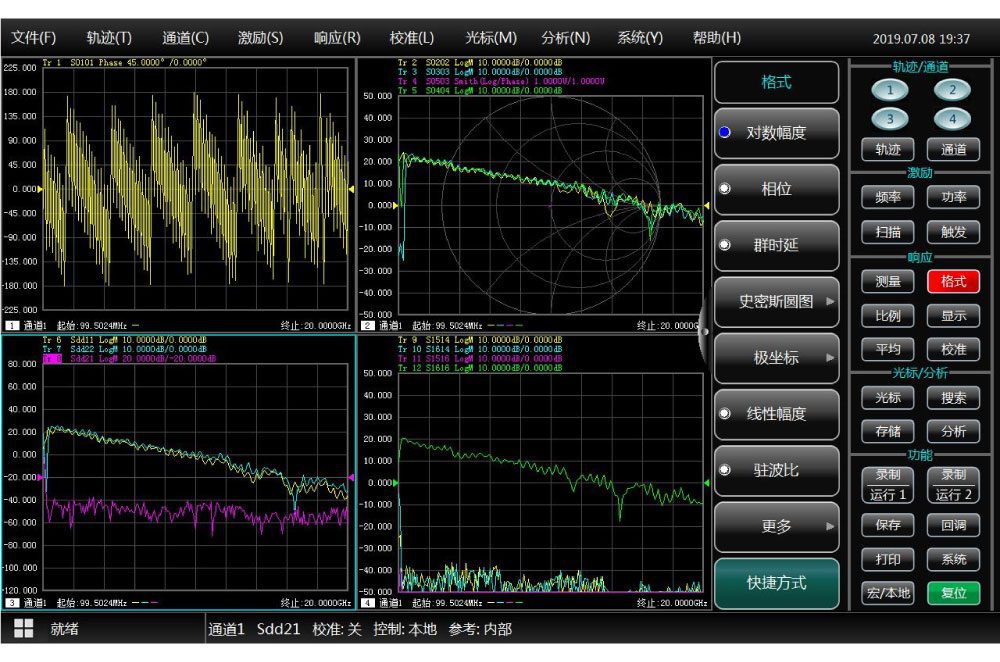1000x662 pixels.
Task: Click the Windows start icon in status bar
Action: (x=23, y=629)
